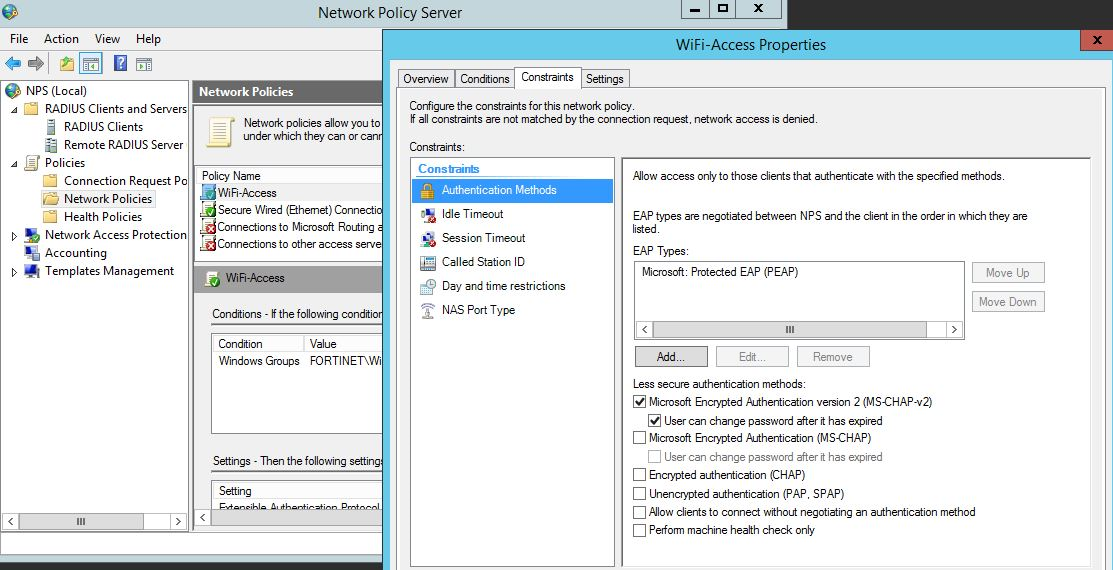
Task: Switch to the Settings tab
Action: pos(604,79)
